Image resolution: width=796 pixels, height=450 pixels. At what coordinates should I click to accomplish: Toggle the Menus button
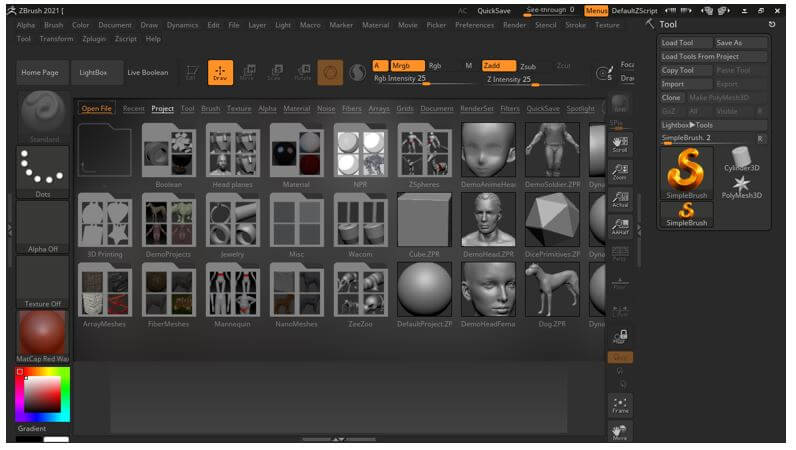[596, 11]
